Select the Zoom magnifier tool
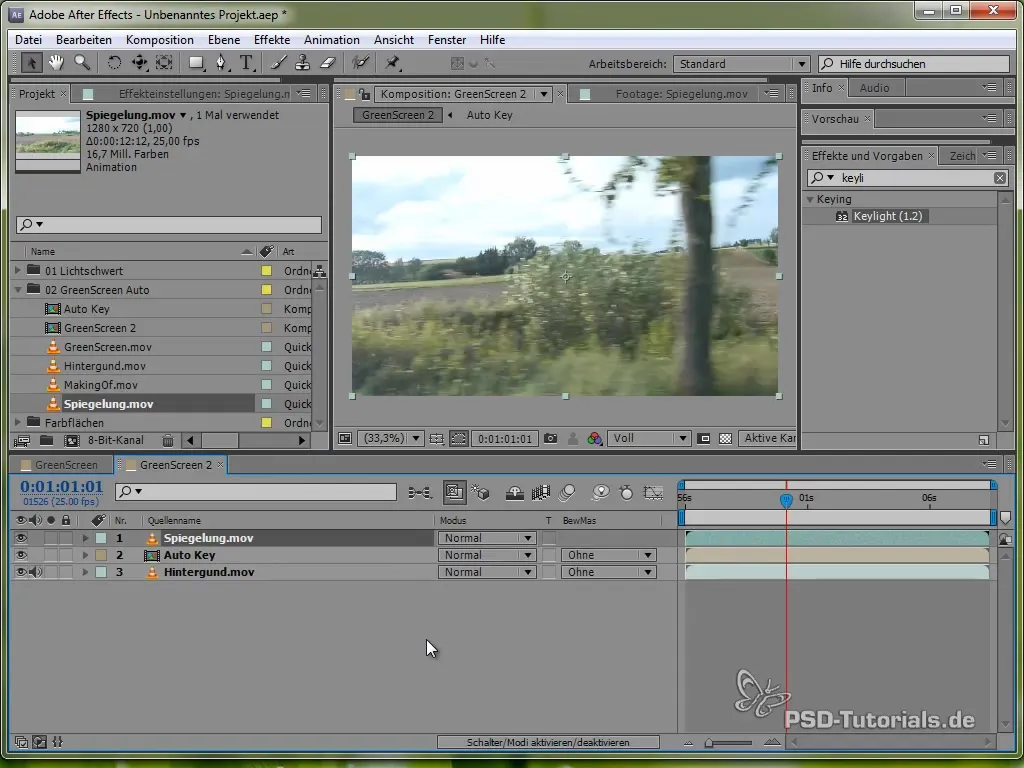The height and width of the screenshot is (768, 1024). [82, 63]
